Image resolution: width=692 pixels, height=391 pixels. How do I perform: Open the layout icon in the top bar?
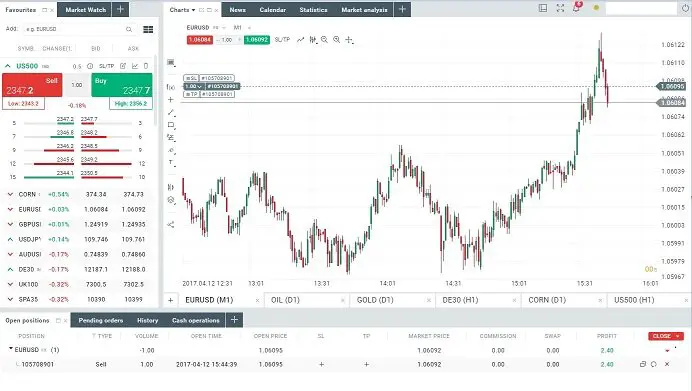[543, 8]
